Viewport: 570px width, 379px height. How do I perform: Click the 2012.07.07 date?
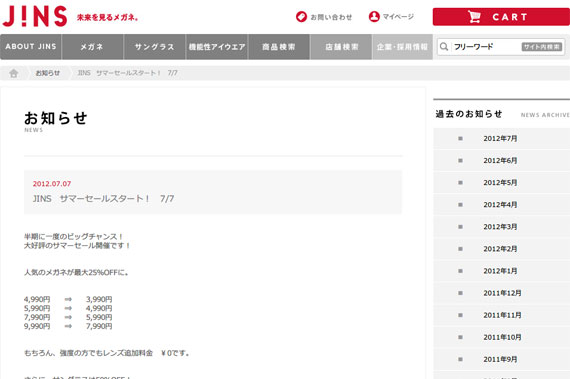pos(52,184)
